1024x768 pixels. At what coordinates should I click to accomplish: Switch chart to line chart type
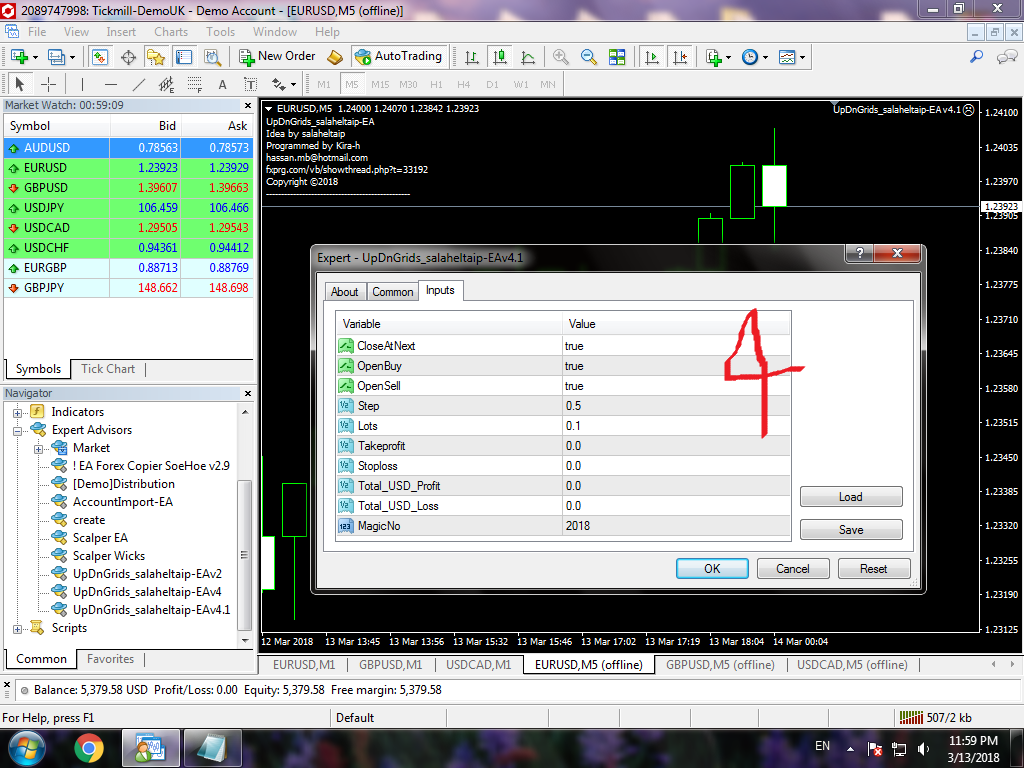tap(528, 57)
